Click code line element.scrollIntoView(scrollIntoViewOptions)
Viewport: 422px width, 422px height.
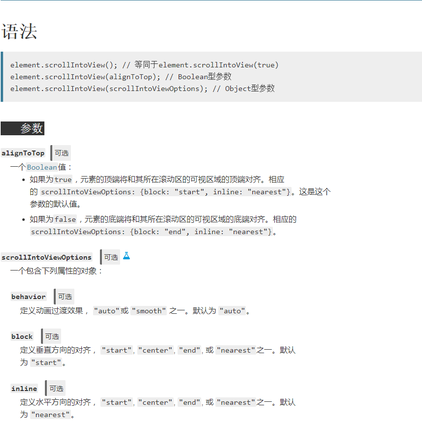pyautogui.click(x=142, y=88)
